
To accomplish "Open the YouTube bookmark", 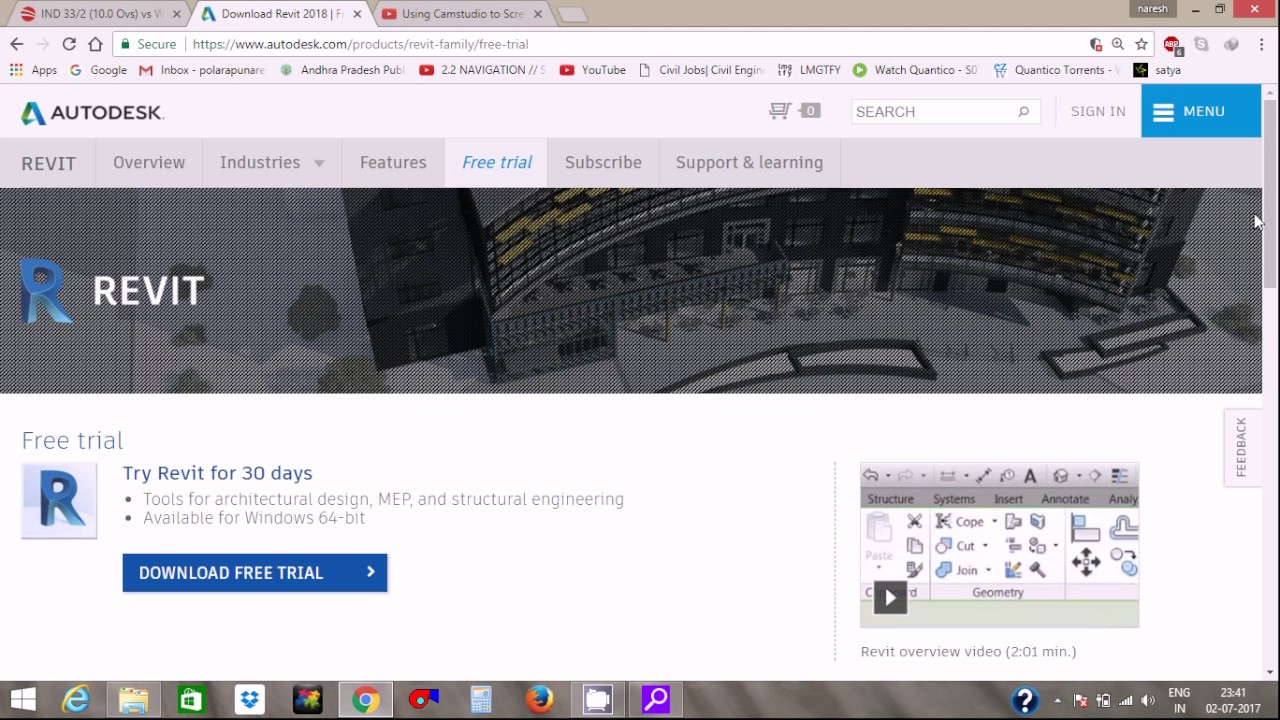I will (593, 70).
